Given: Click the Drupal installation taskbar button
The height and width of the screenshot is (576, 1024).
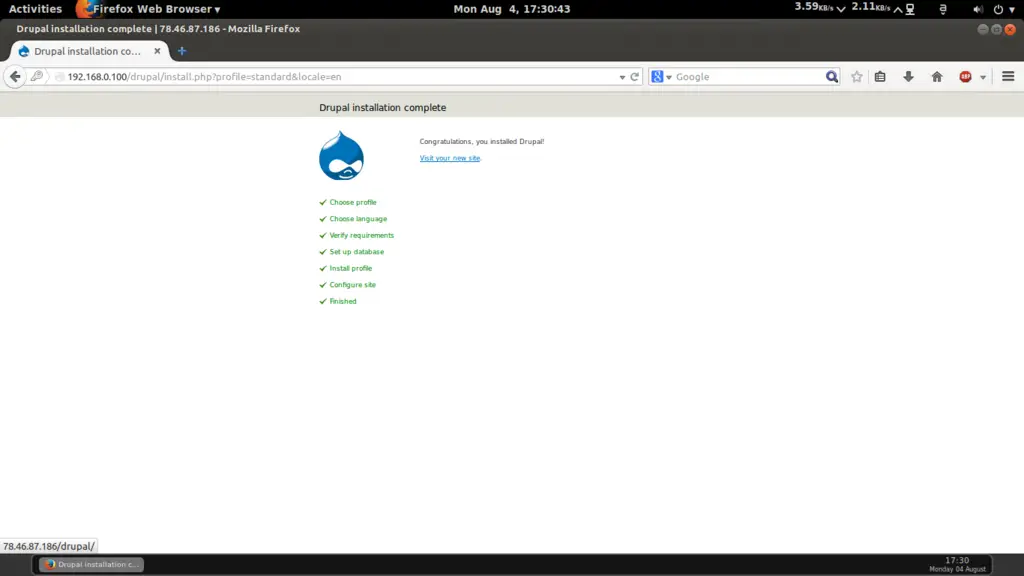Looking at the screenshot, I should [x=91, y=564].
